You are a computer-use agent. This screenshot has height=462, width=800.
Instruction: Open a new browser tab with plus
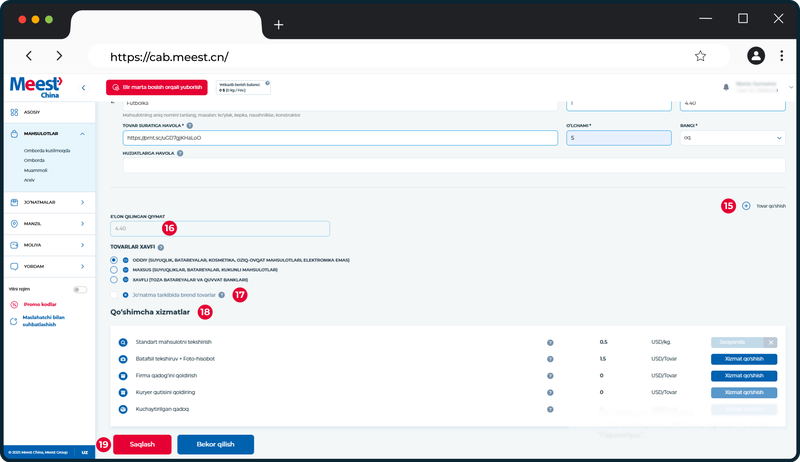tap(279, 24)
